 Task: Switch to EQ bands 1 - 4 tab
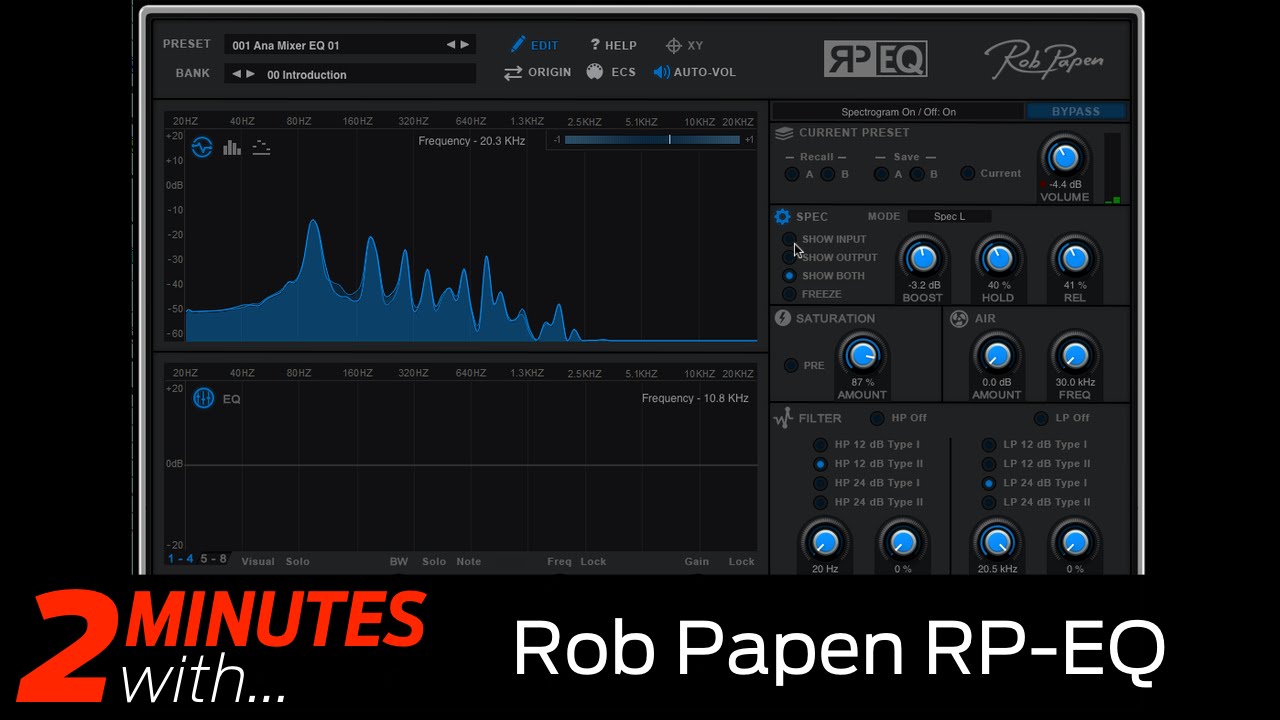click(181, 559)
